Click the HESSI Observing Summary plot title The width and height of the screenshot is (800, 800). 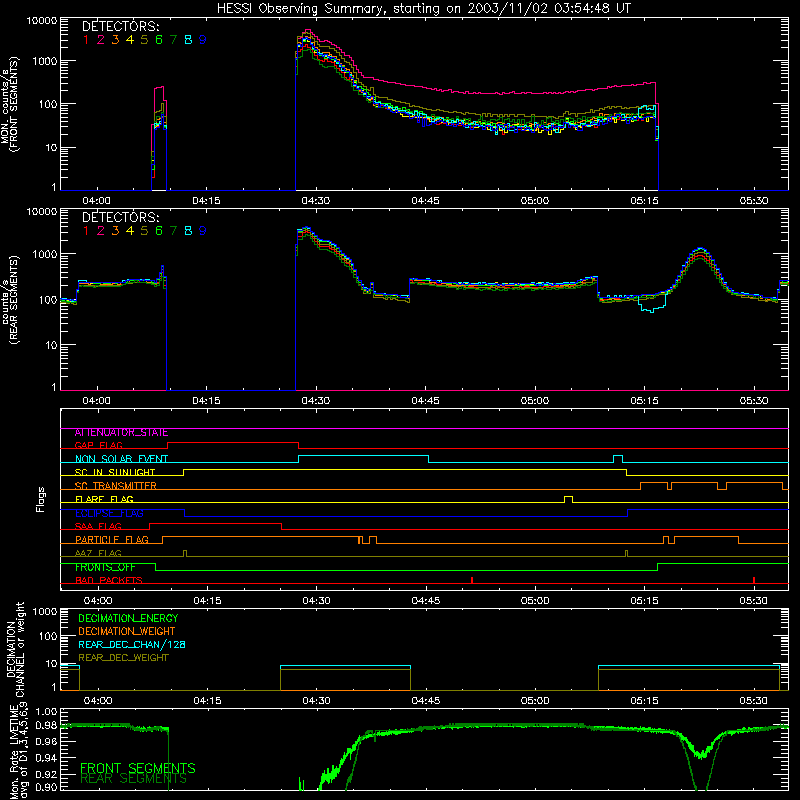[x=423, y=9]
